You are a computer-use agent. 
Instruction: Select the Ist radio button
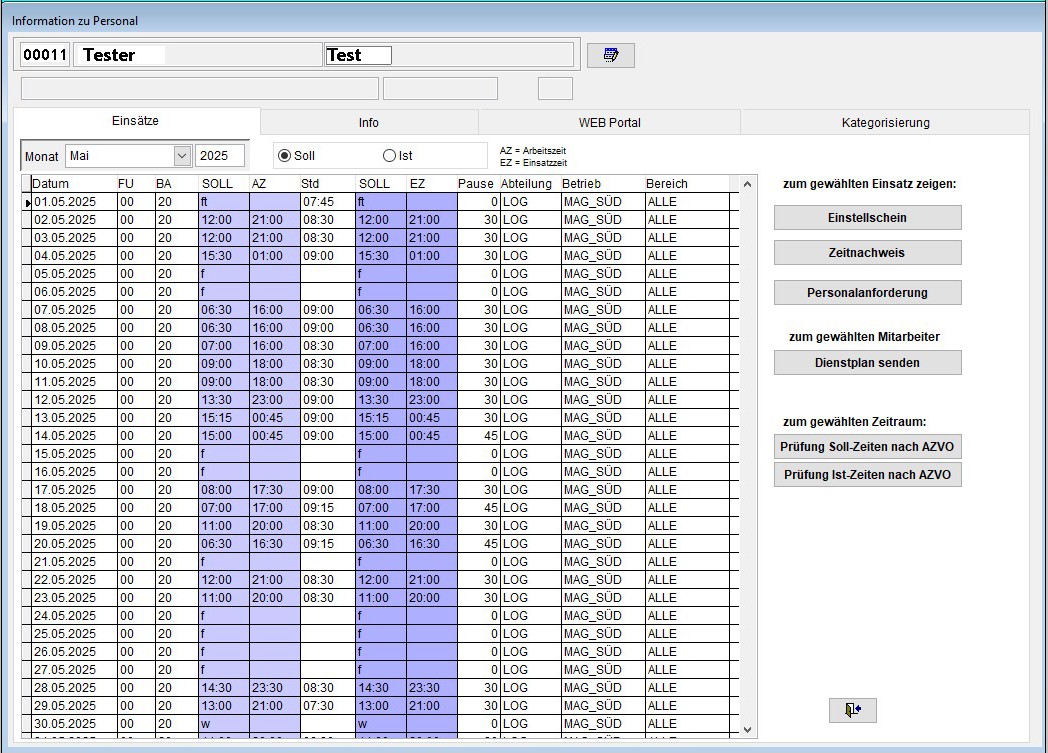[x=389, y=156]
